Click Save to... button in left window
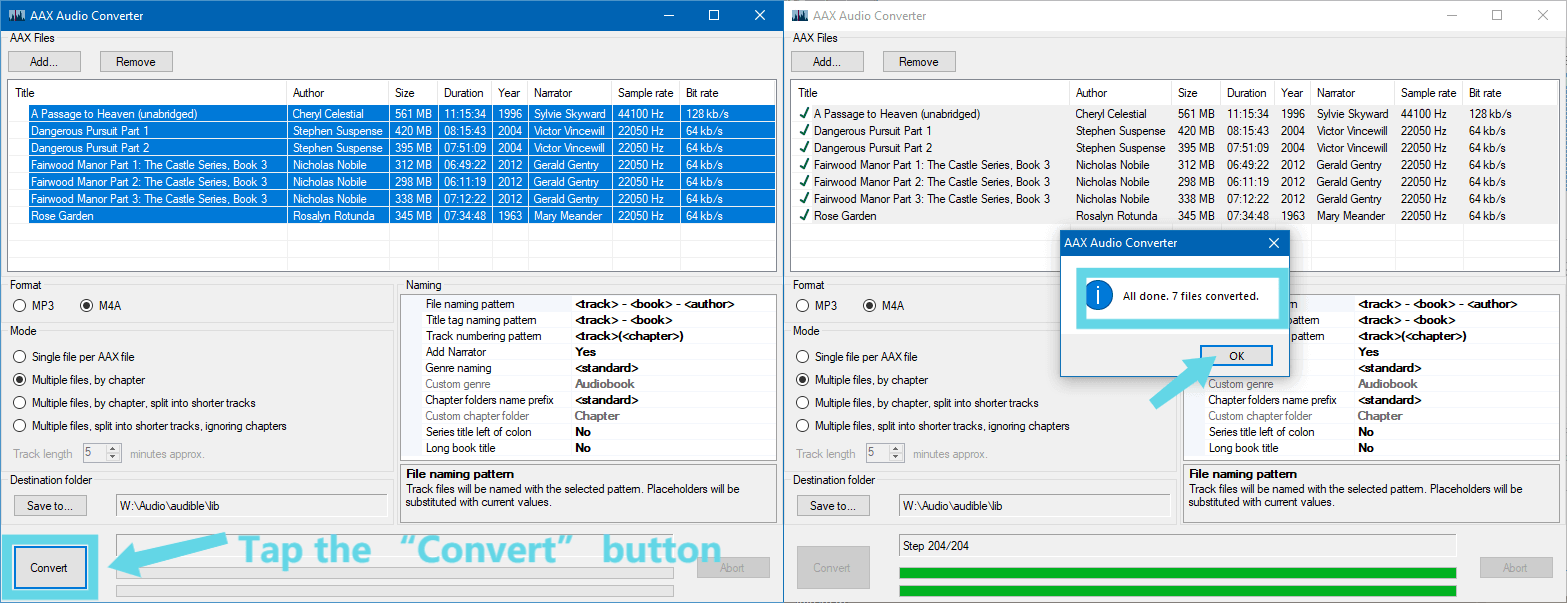The image size is (1567, 603). click(x=50, y=506)
